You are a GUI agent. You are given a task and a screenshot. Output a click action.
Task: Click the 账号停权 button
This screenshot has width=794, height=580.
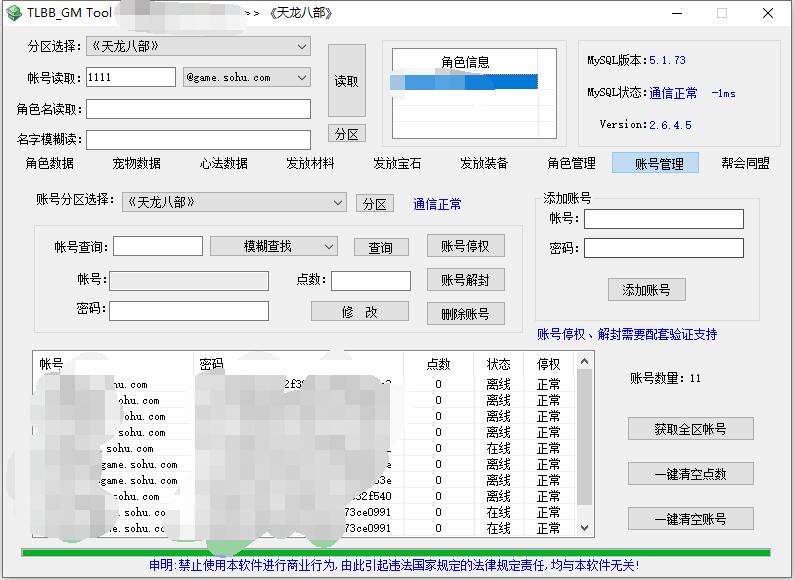(465, 246)
